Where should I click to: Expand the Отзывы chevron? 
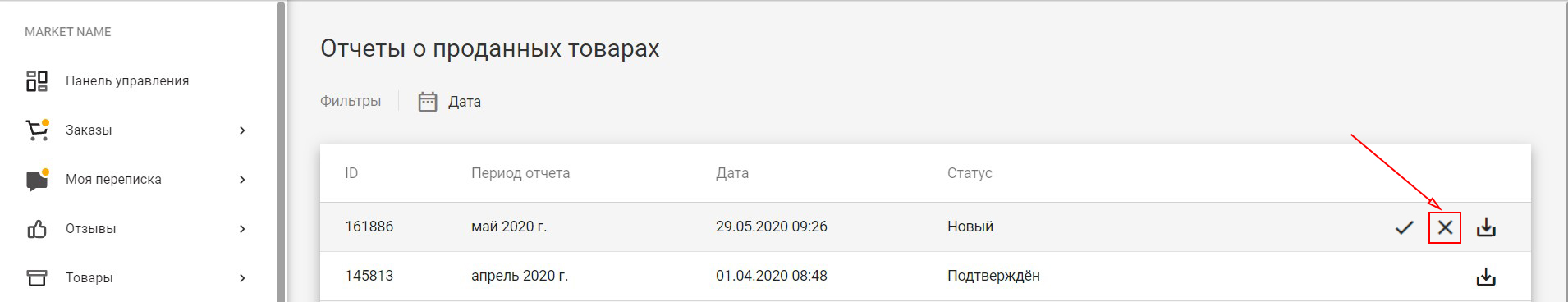[242, 229]
